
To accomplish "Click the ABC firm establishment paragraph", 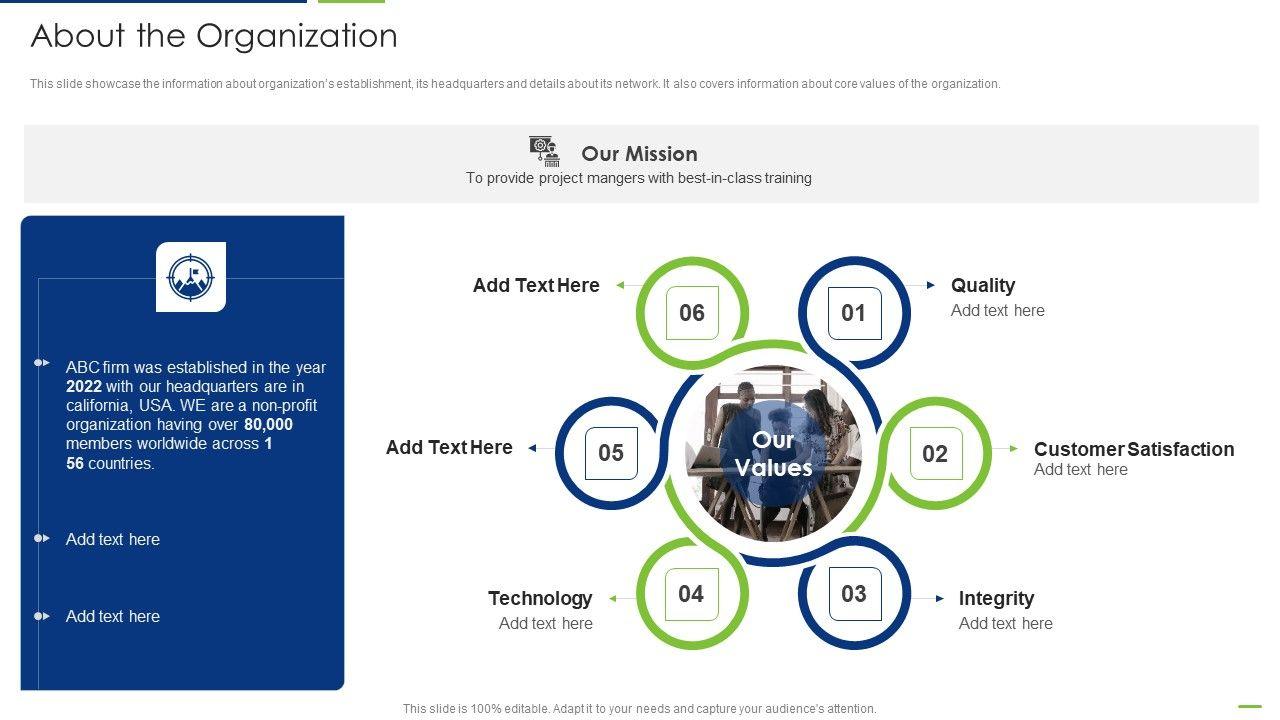I will coord(196,415).
